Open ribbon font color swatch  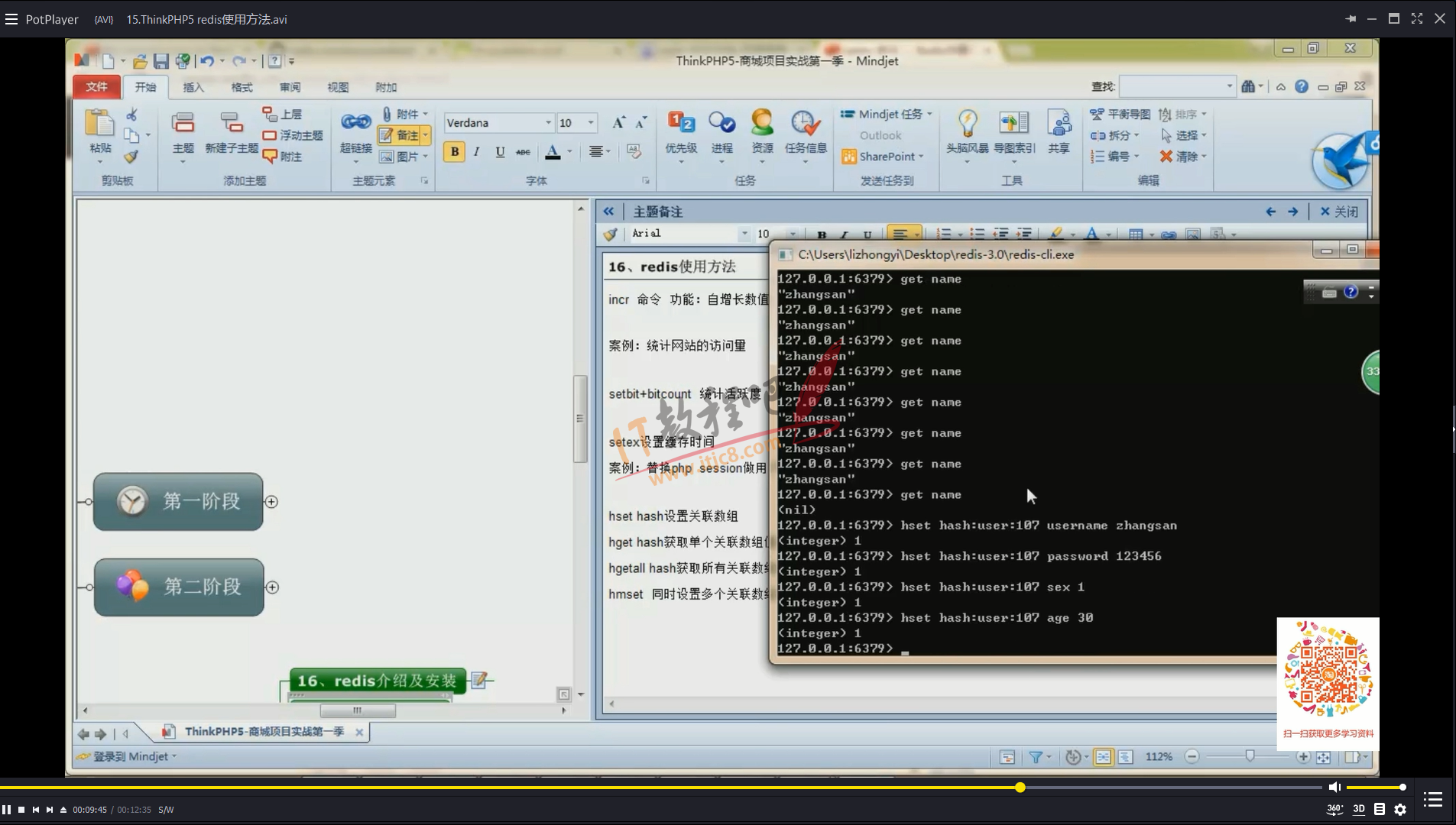point(553,152)
